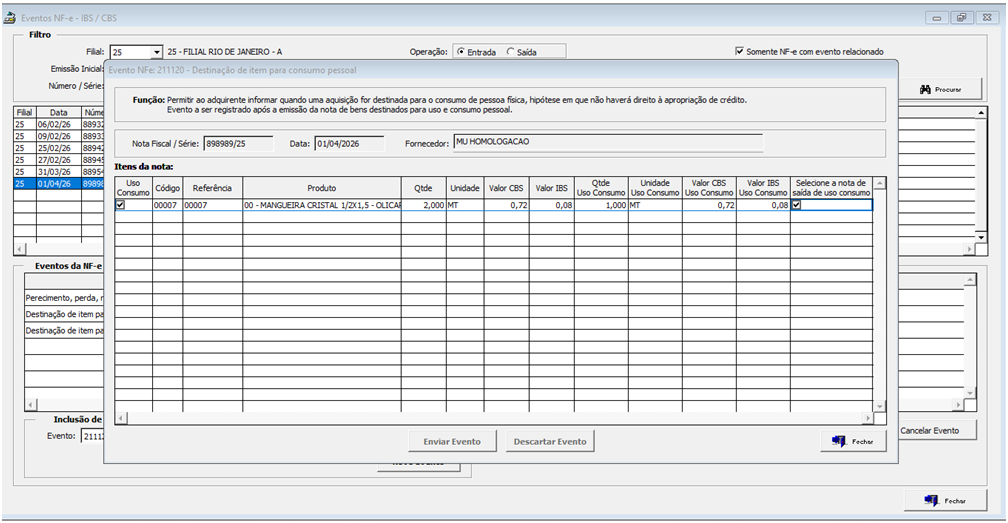Viewport: 1008px width, 523px height.
Task: Uncheck Somente NF-e com evento relacionado
Action: coord(740,51)
